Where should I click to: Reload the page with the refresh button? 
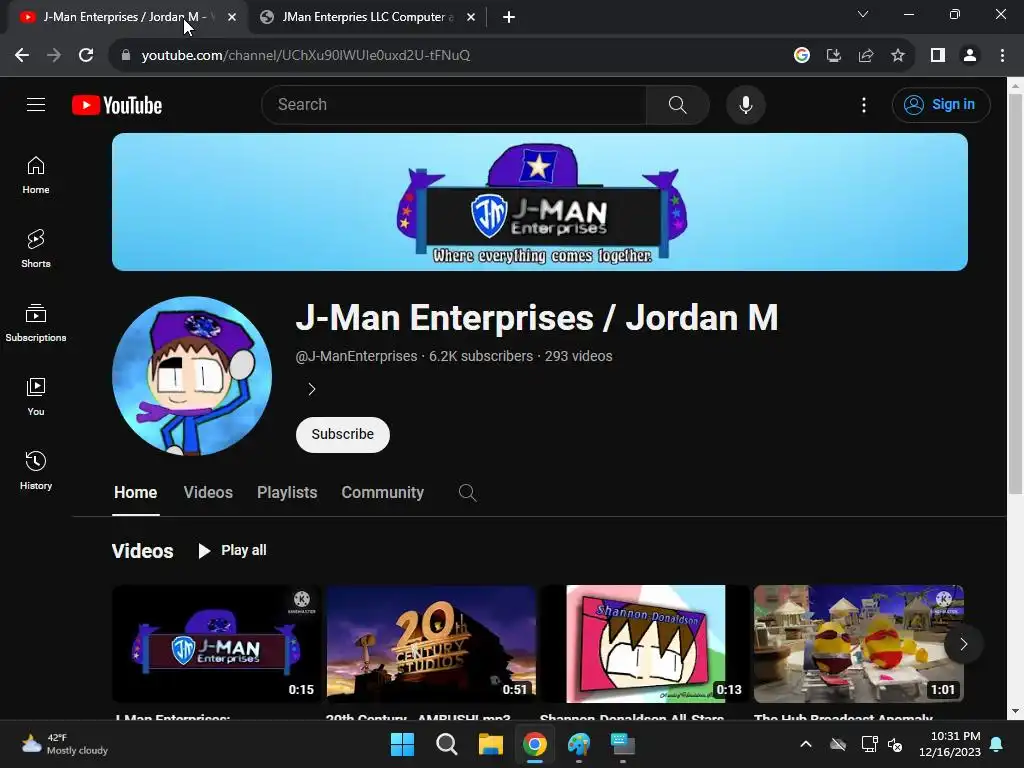click(x=86, y=55)
